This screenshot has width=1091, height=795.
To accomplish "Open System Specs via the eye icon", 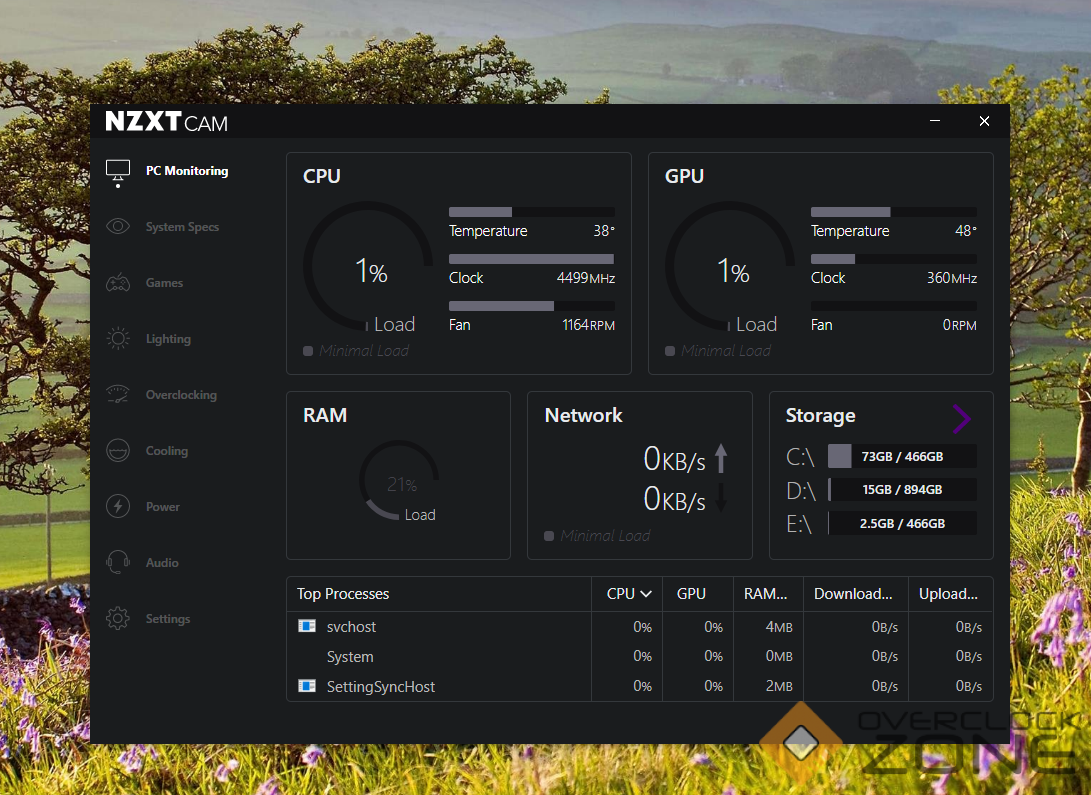I will coord(118,227).
